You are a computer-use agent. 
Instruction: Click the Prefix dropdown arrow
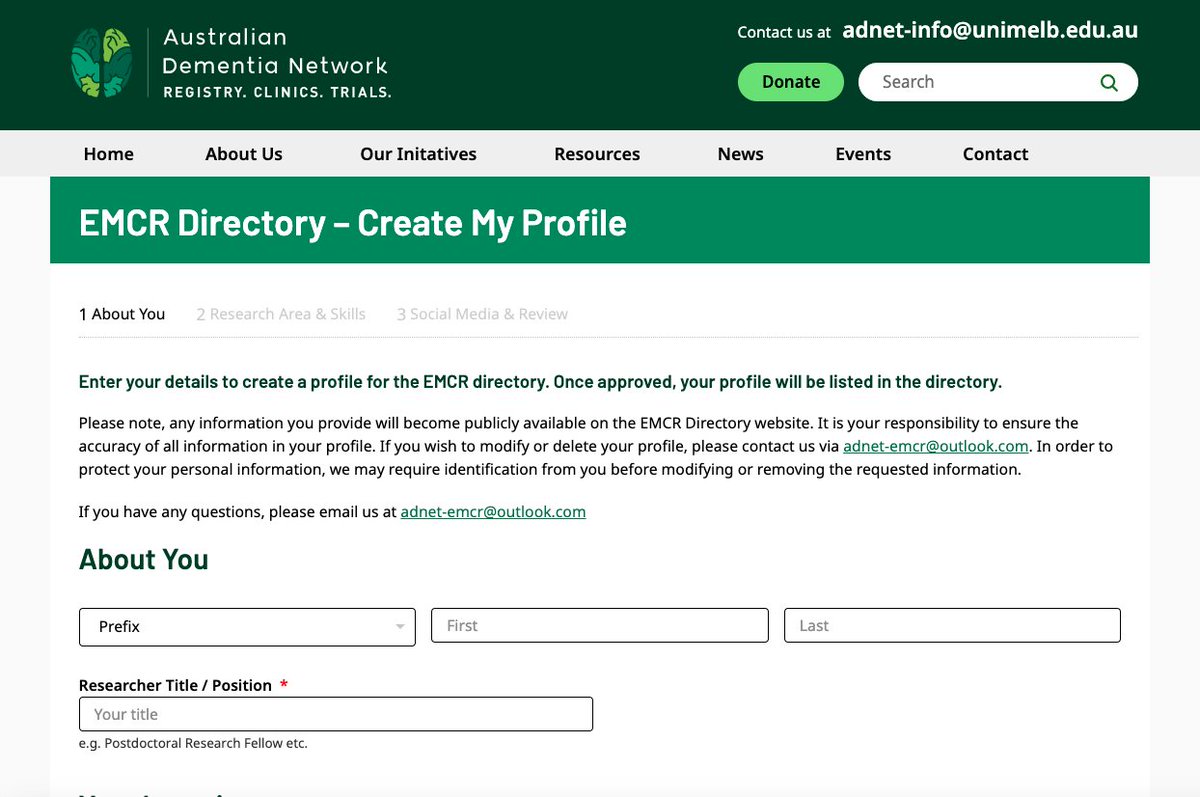(400, 627)
